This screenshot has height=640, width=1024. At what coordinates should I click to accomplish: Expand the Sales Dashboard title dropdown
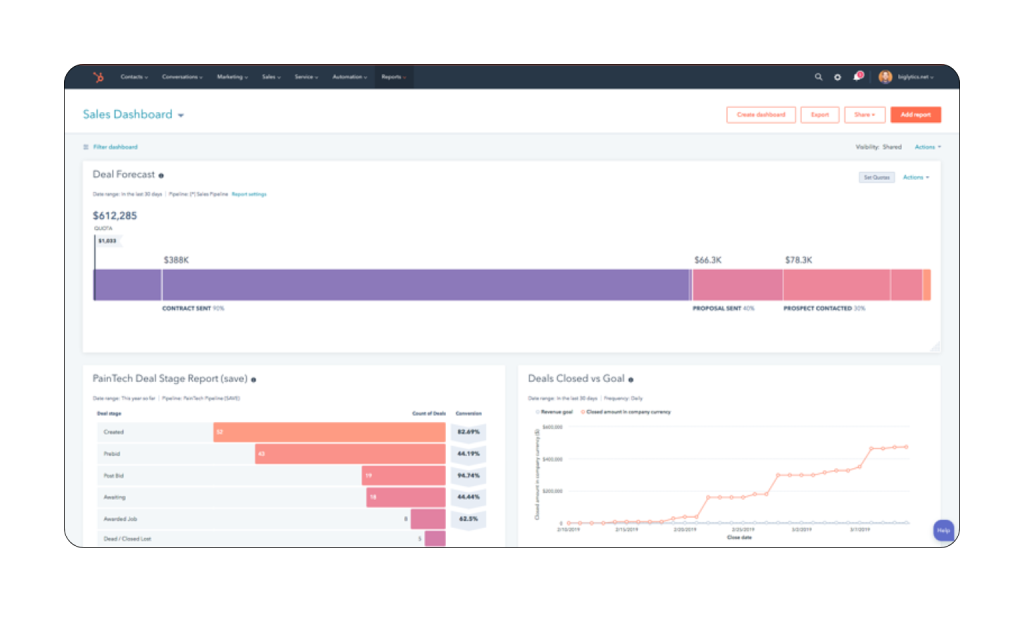pyautogui.click(x=180, y=114)
